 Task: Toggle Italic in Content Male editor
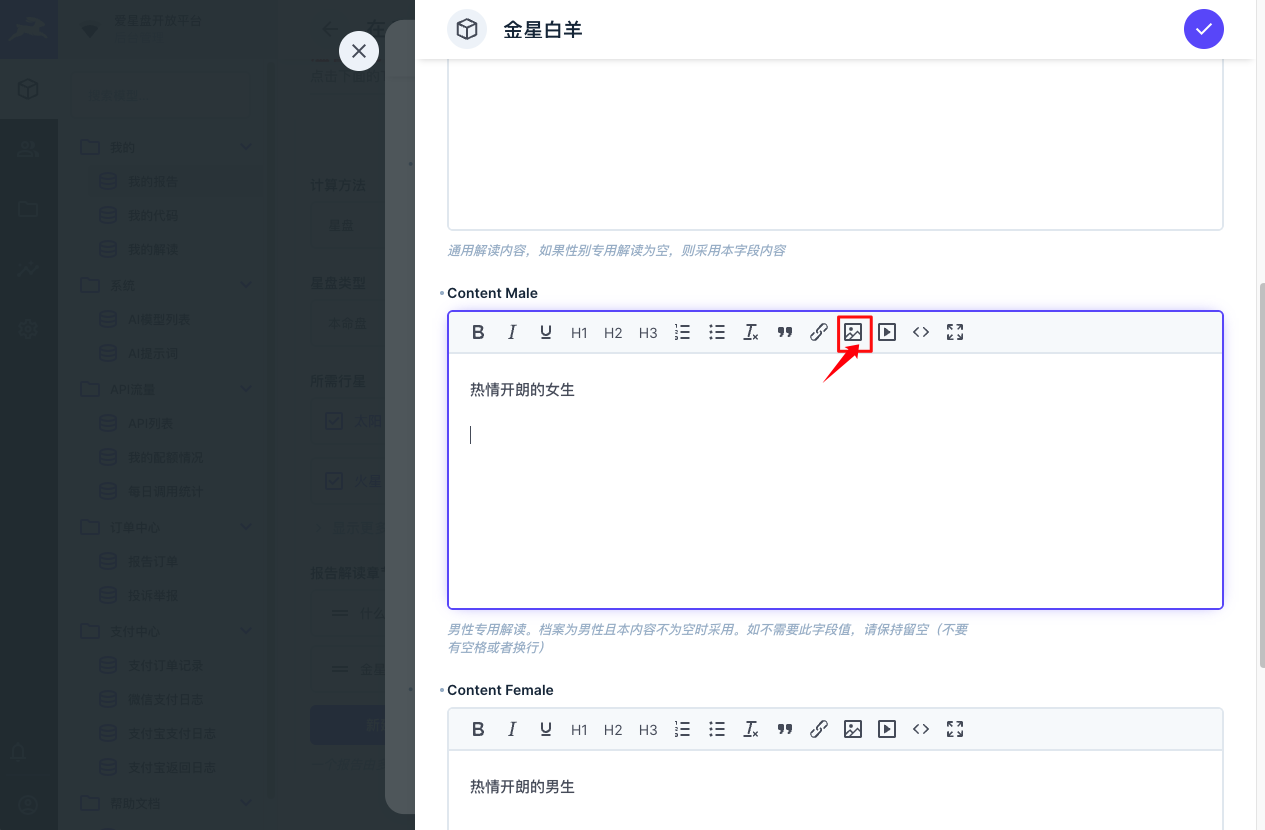pyautogui.click(x=512, y=332)
